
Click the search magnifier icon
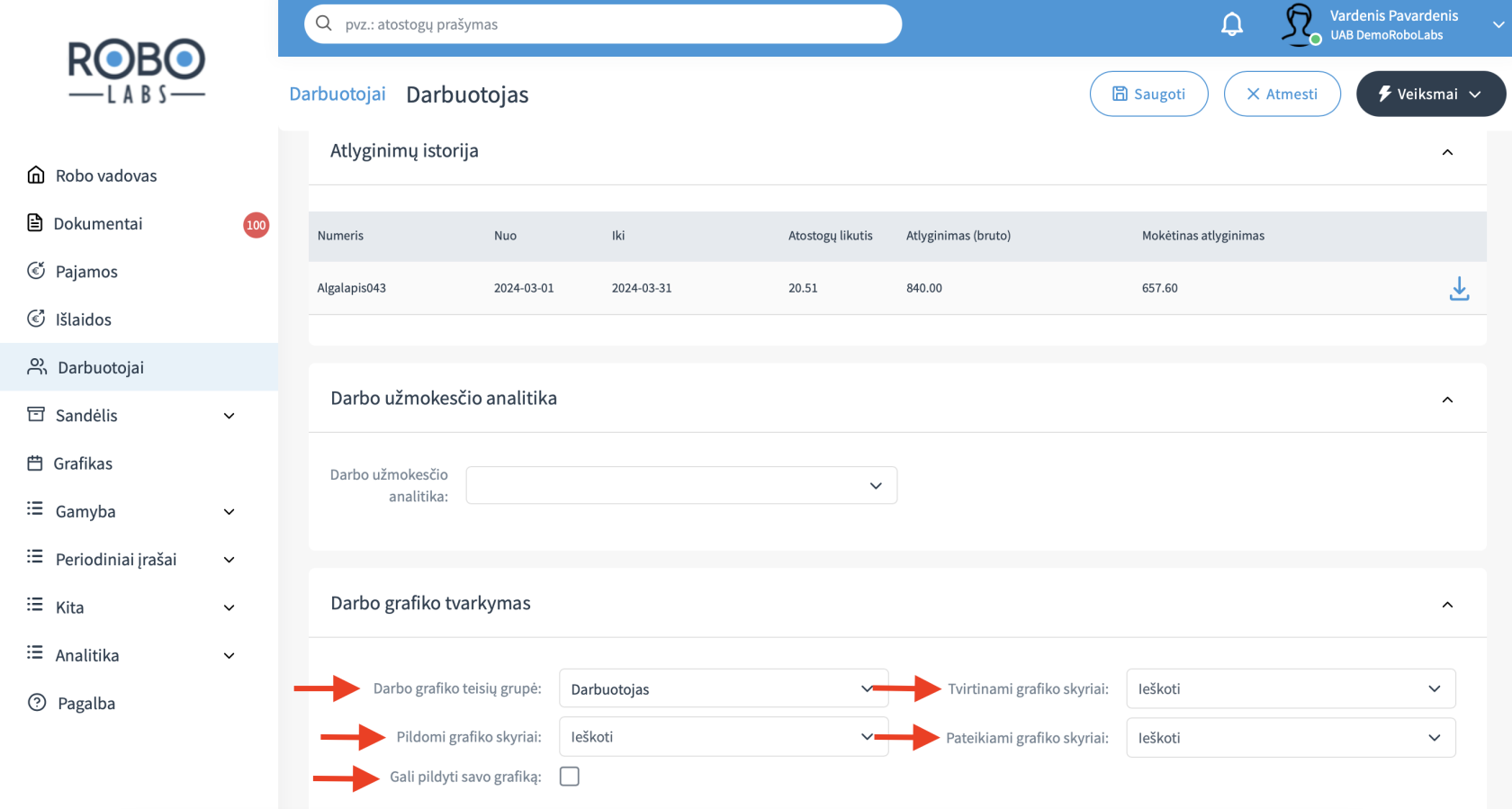click(324, 23)
